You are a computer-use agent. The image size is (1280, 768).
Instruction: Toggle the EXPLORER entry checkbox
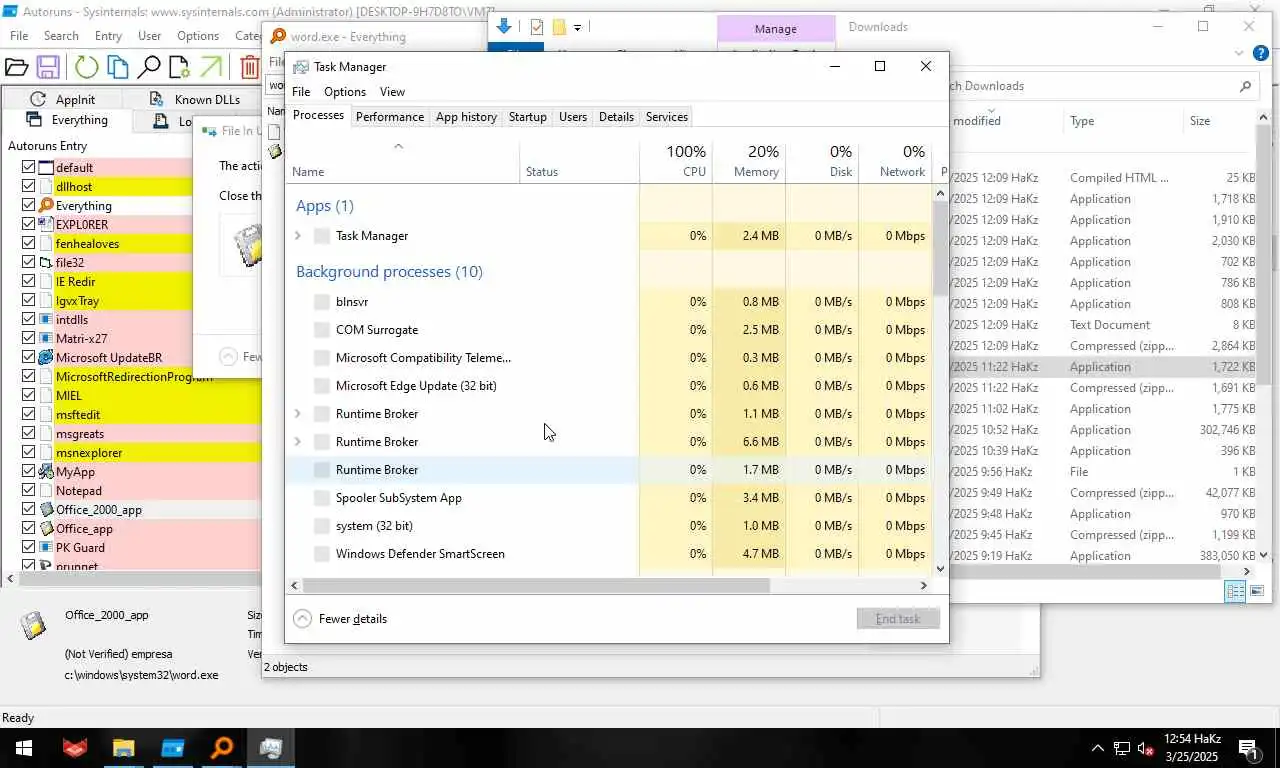(x=28, y=224)
